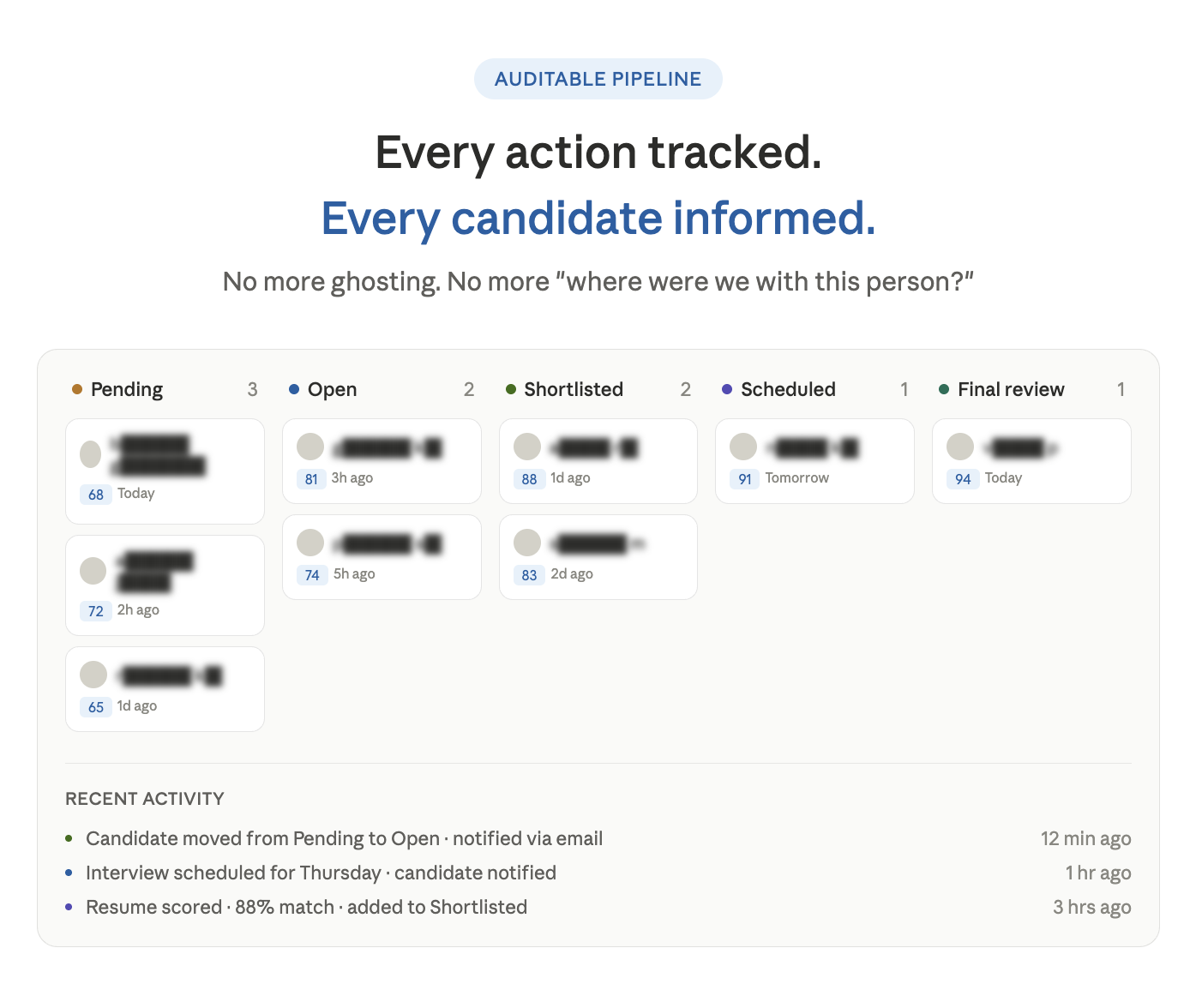Open the candidate card from 2d ago
The height and width of the screenshot is (1008, 1202).
point(598,557)
